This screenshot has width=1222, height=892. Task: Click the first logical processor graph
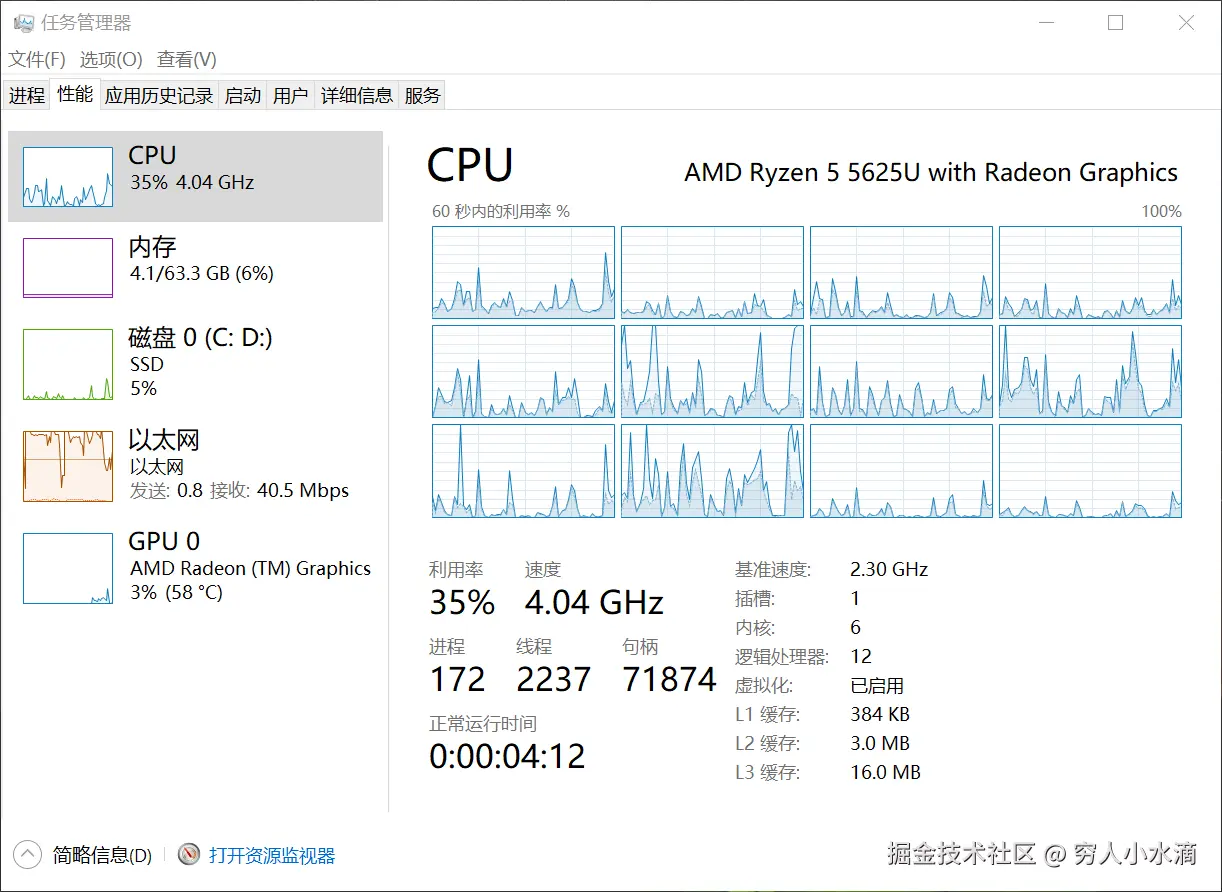pos(523,272)
